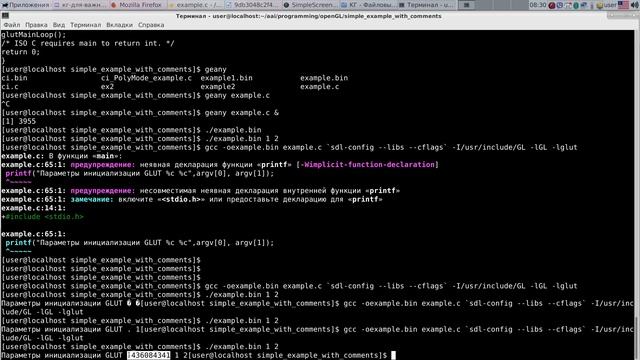Click the 08:30 panel clock
The image size is (640, 360).
(538, 5)
